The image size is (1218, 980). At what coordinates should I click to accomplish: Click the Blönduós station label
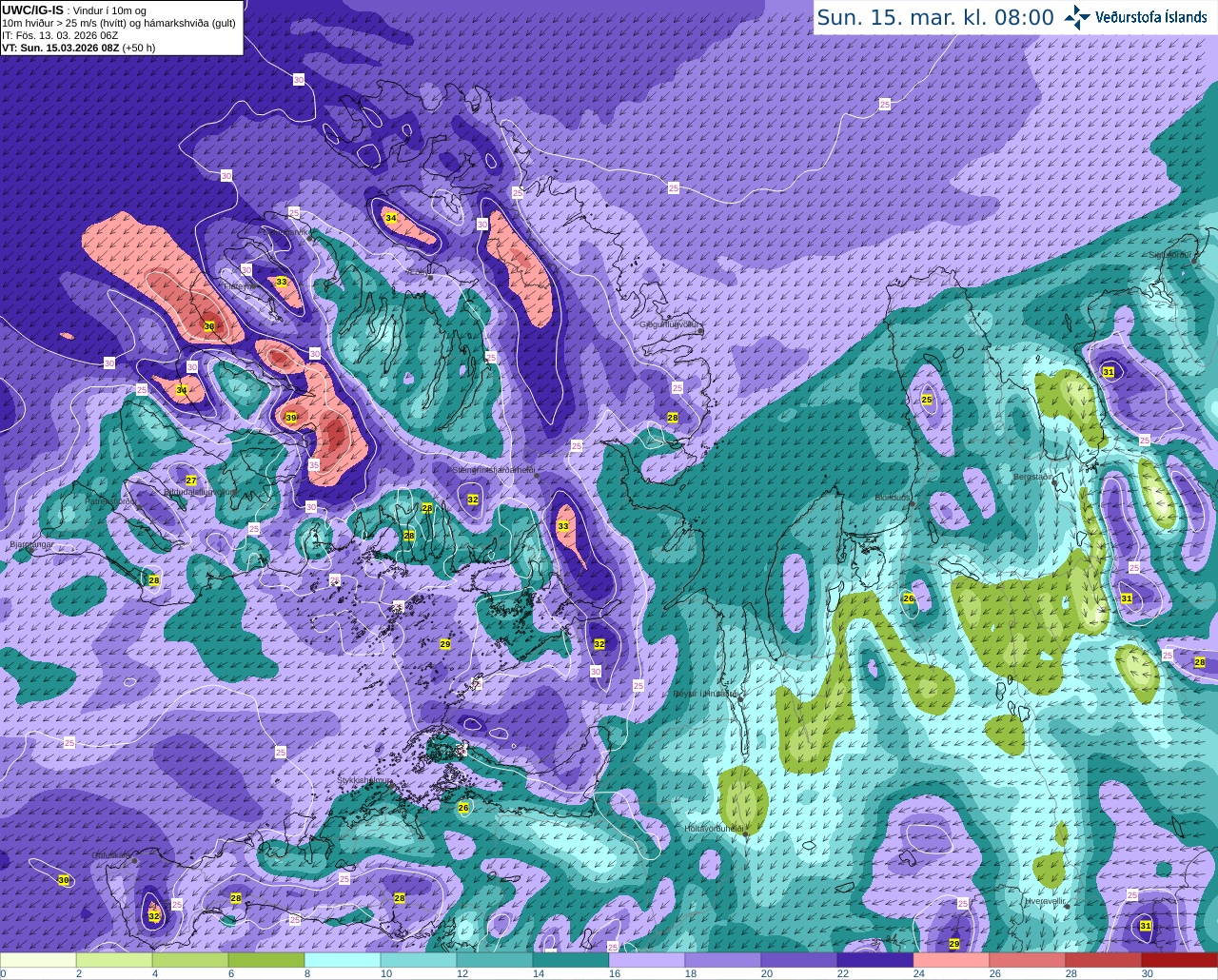click(x=894, y=498)
